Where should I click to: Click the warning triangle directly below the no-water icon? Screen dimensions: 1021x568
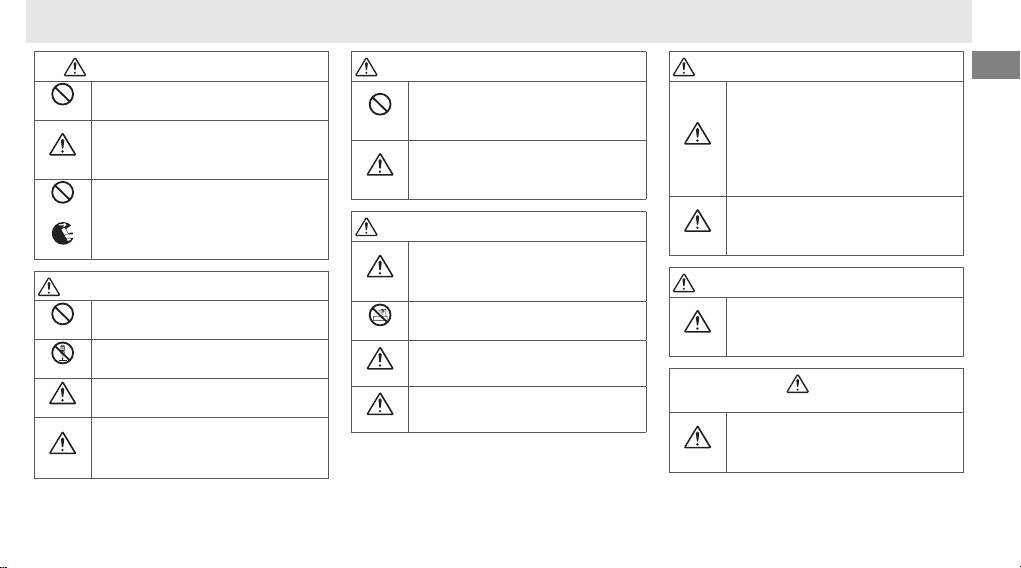click(x=379, y=362)
